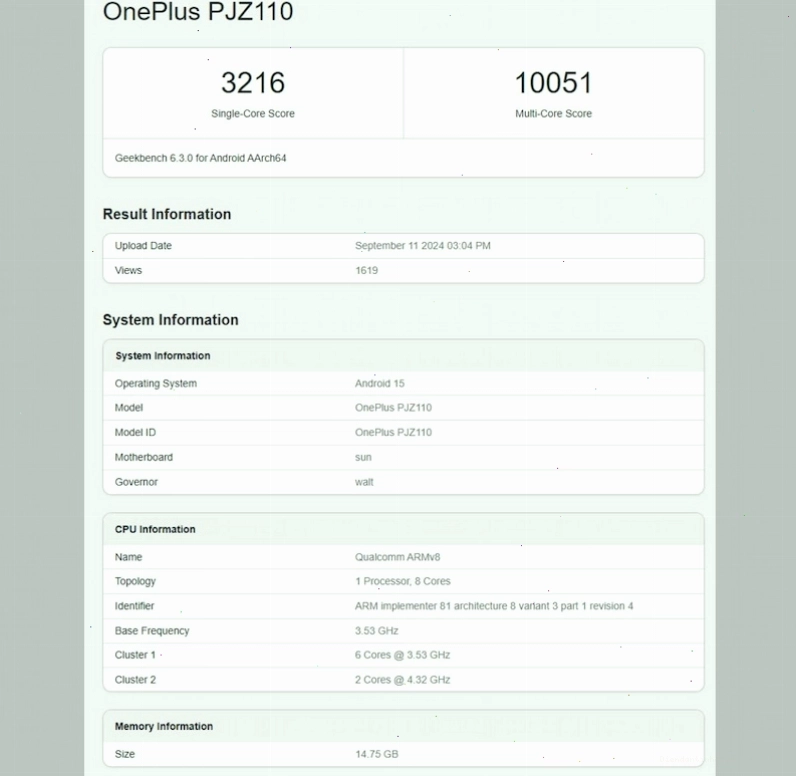Click the Motherboard label
796x776 pixels.
(x=144, y=457)
